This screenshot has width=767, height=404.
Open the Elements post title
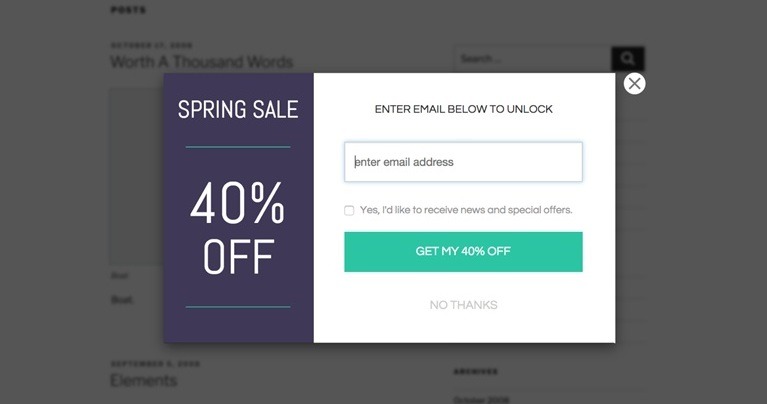click(x=143, y=381)
